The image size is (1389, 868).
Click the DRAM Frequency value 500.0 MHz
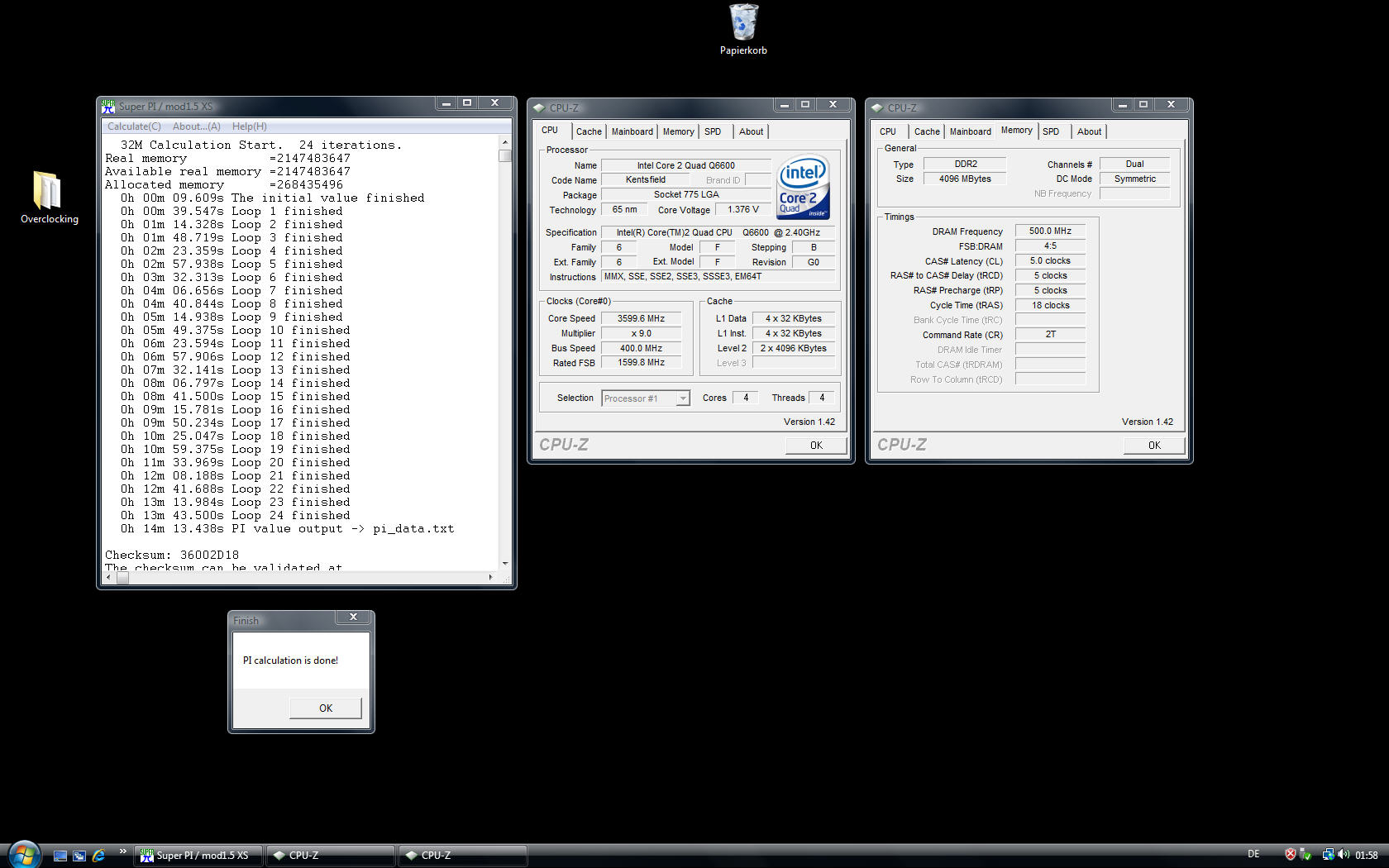point(1050,231)
